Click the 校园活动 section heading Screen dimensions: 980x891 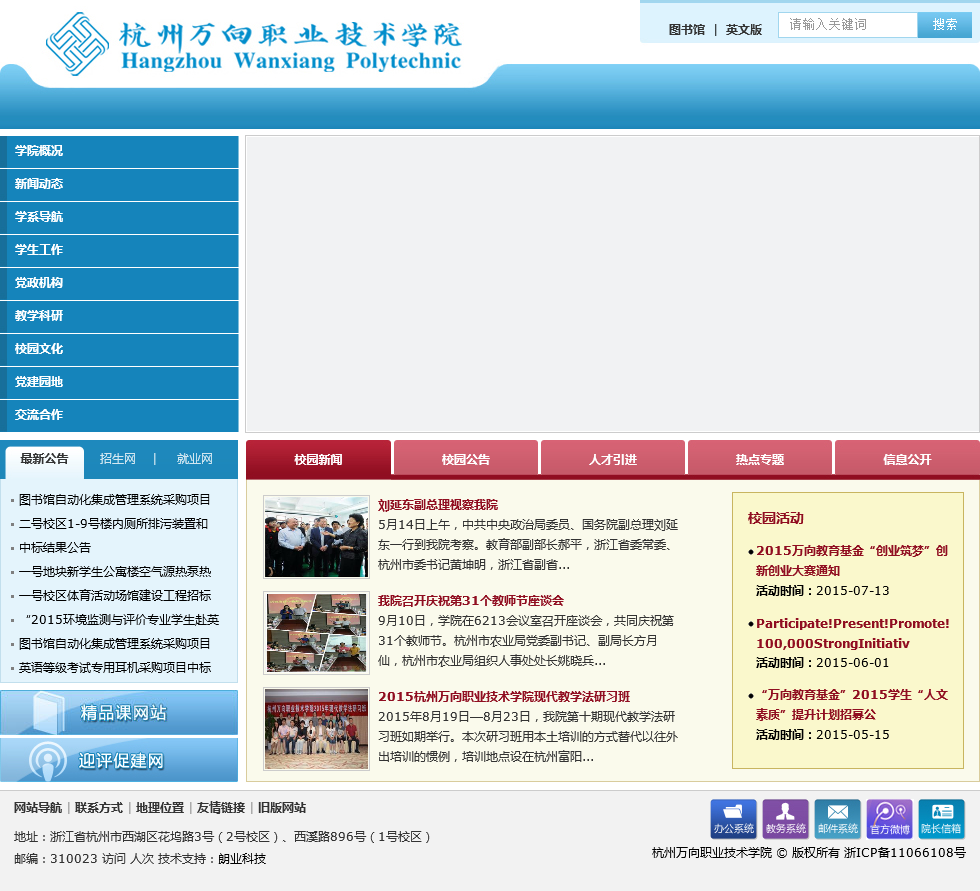776,518
